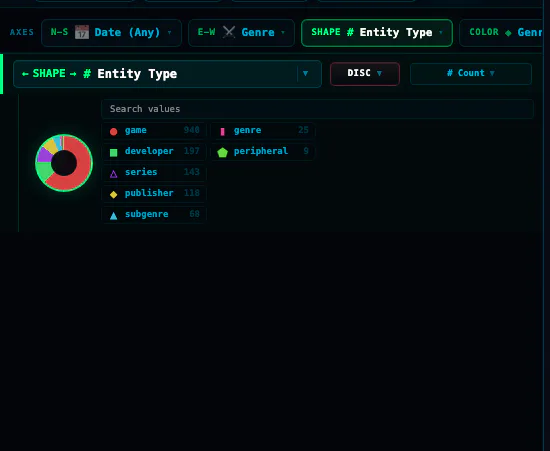Click the green pentagon peripheral icon
Viewport: 550px width, 451px height.
222,153
